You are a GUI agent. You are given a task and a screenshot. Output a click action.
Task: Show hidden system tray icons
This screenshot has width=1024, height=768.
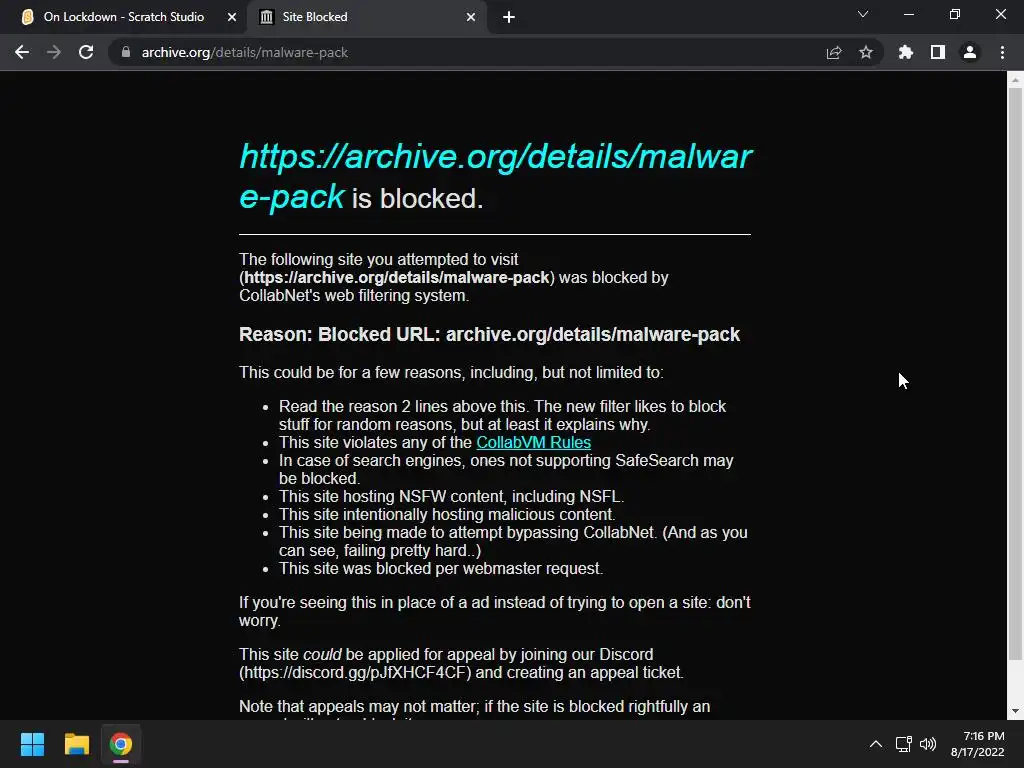pos(876,744)
